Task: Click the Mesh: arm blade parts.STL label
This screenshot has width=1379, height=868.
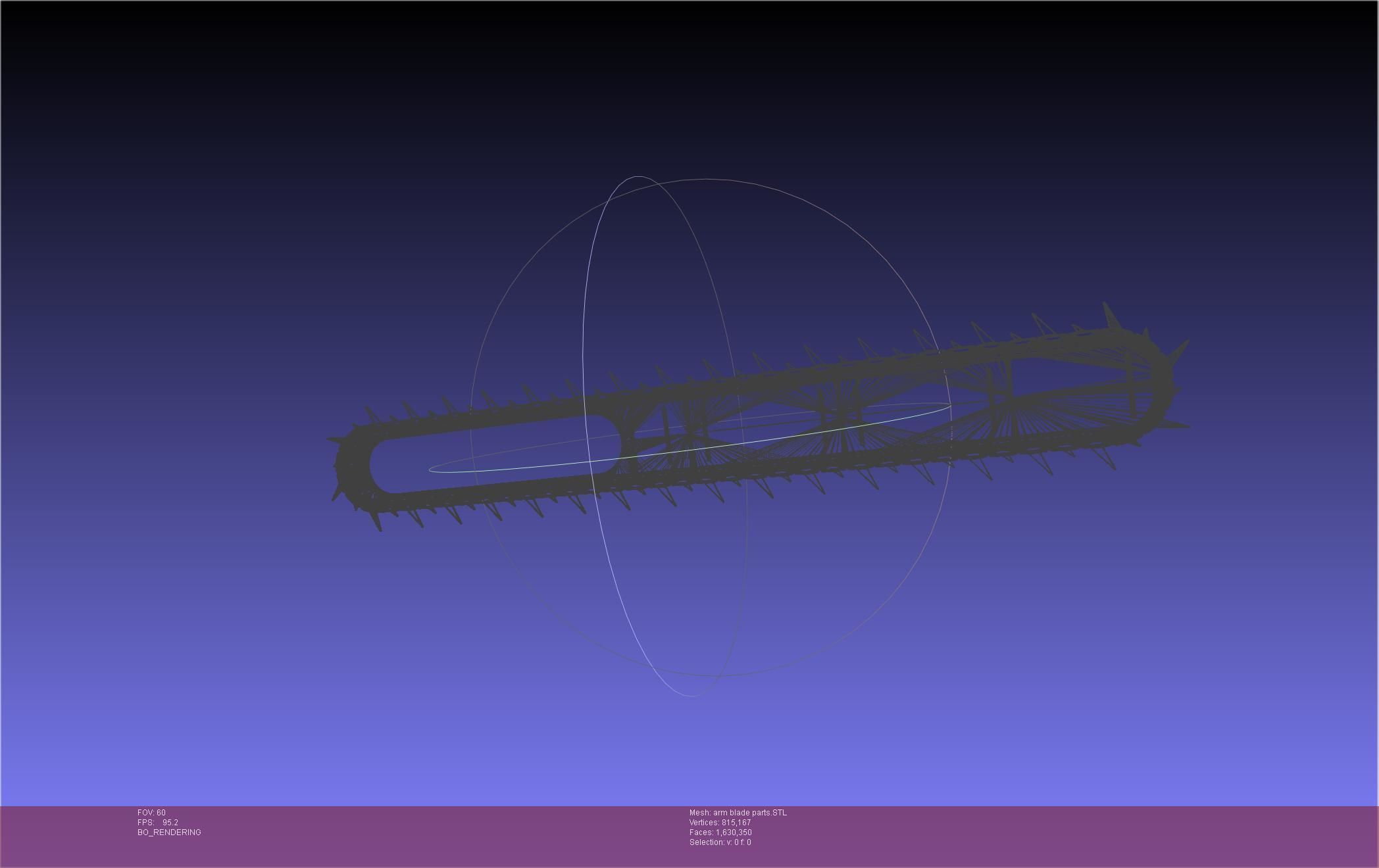Action: [x=738, y=813]
